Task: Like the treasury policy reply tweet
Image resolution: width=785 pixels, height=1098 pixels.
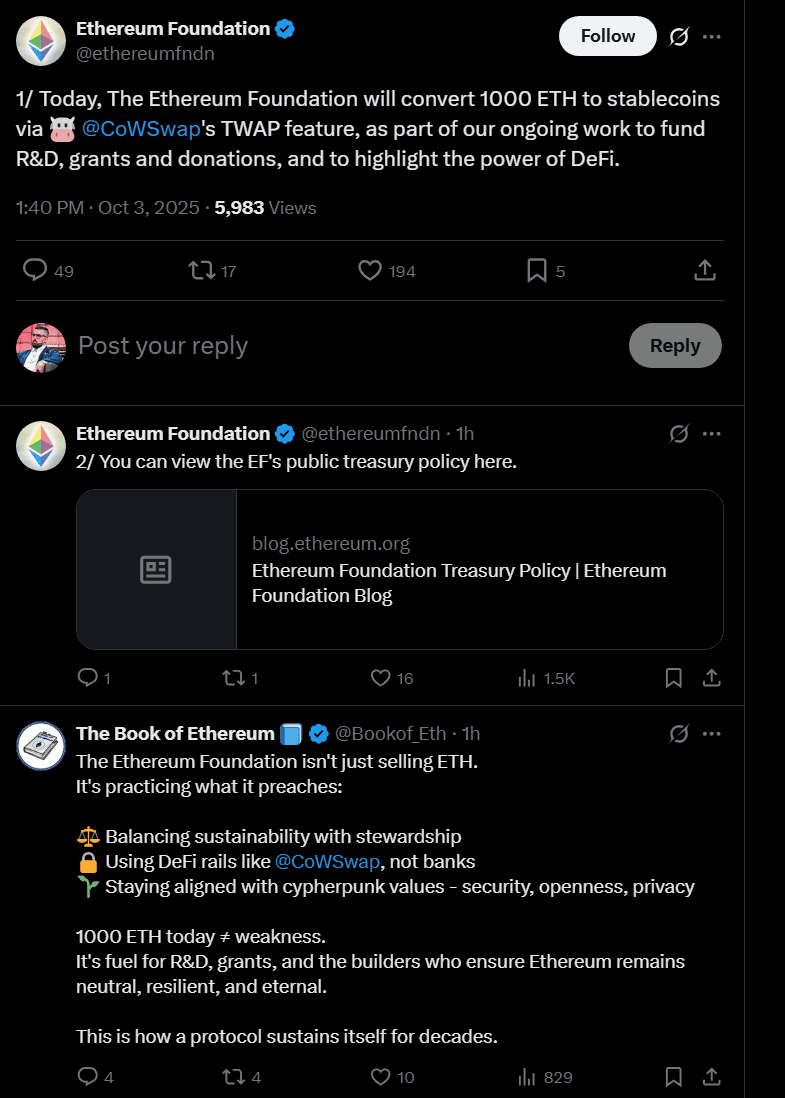Action: coord(378,678)
